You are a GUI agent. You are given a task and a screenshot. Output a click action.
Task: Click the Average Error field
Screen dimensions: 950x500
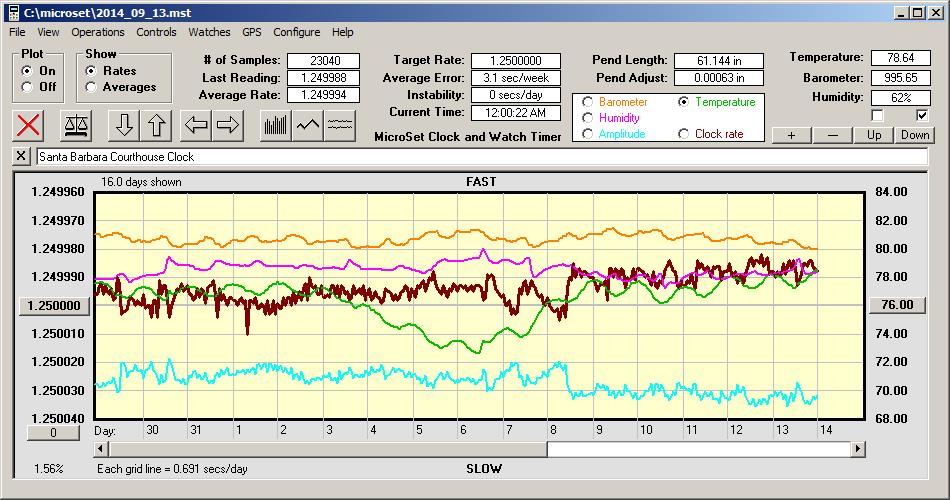point(516,78)
